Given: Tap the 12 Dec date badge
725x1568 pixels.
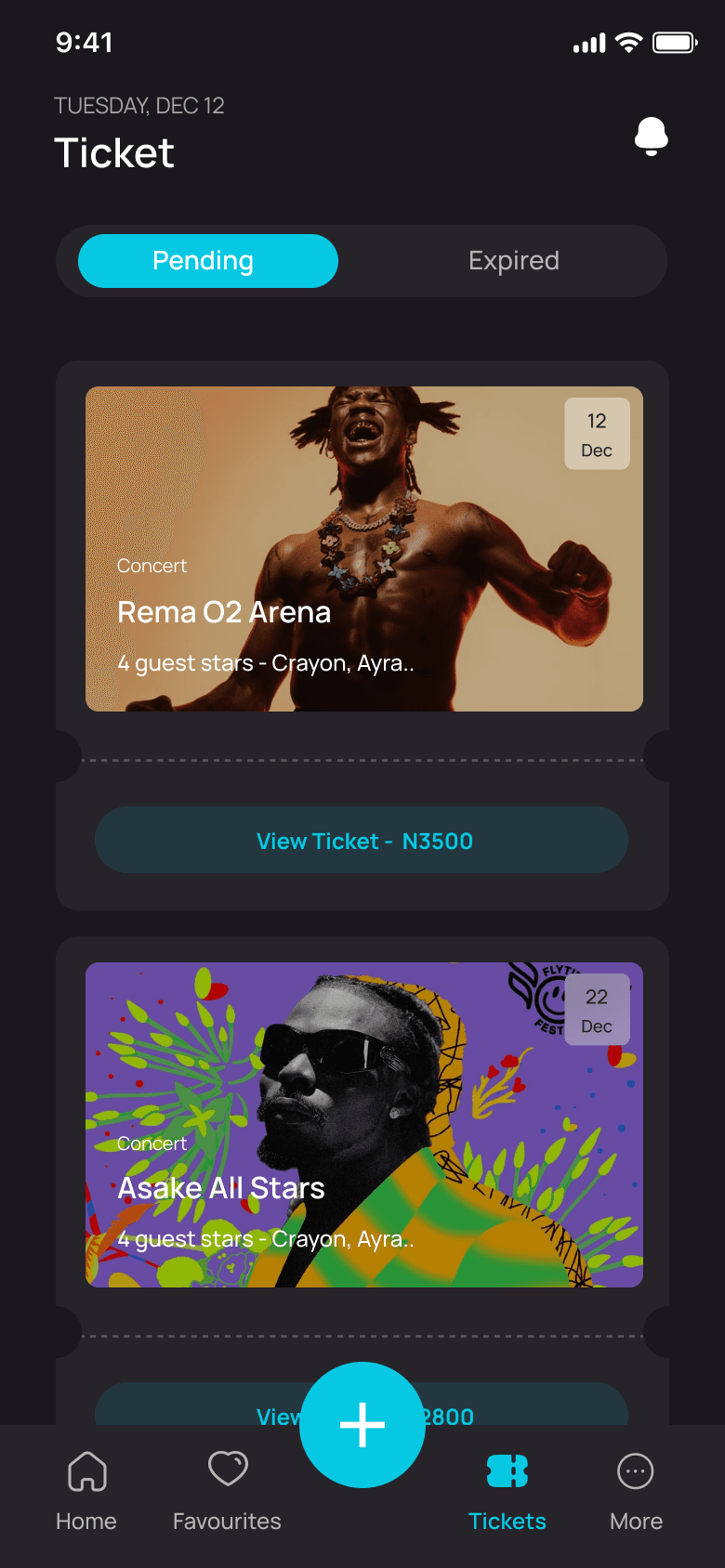Looking at the screenshot, I should 597,434.
